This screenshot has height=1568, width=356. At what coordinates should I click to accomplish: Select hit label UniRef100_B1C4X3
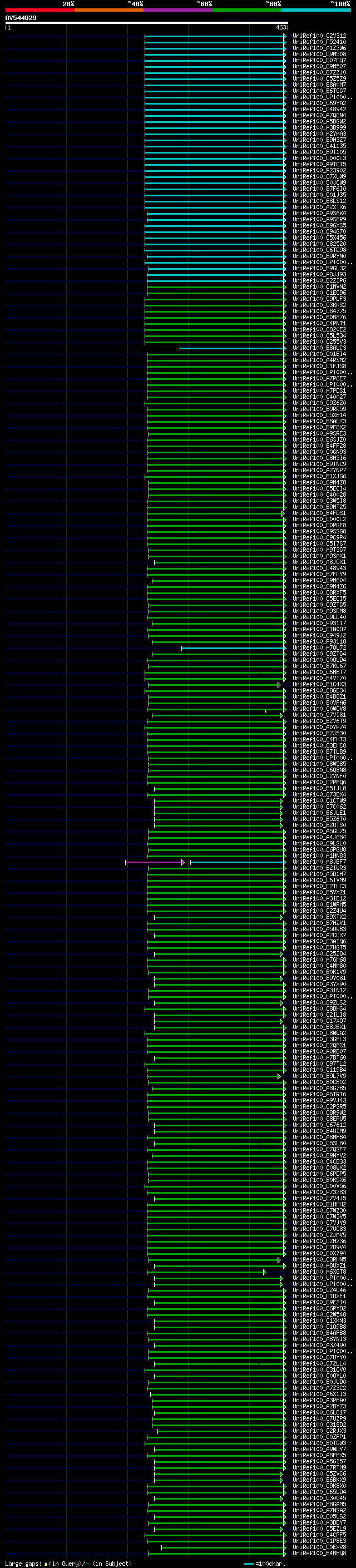(319, 684)
